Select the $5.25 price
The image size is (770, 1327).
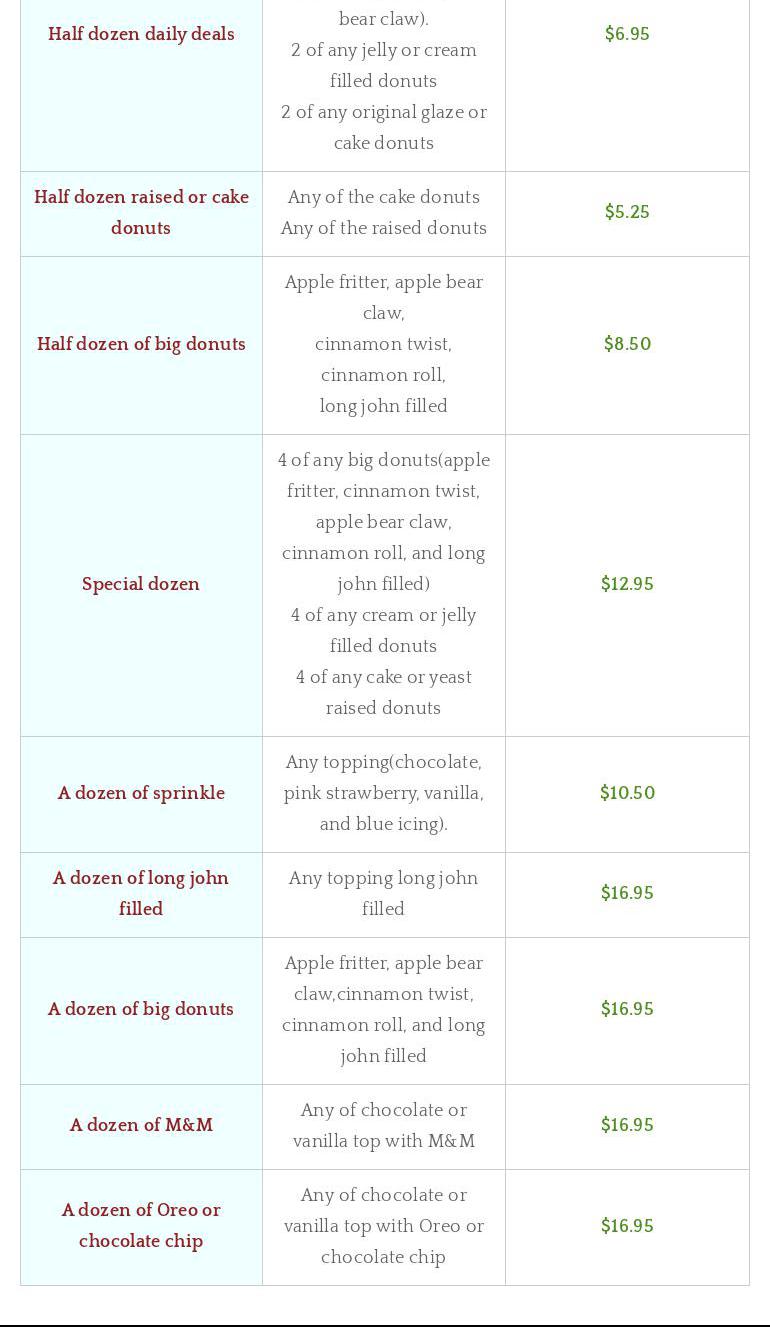pyautogui.click(x=627, y=212)
